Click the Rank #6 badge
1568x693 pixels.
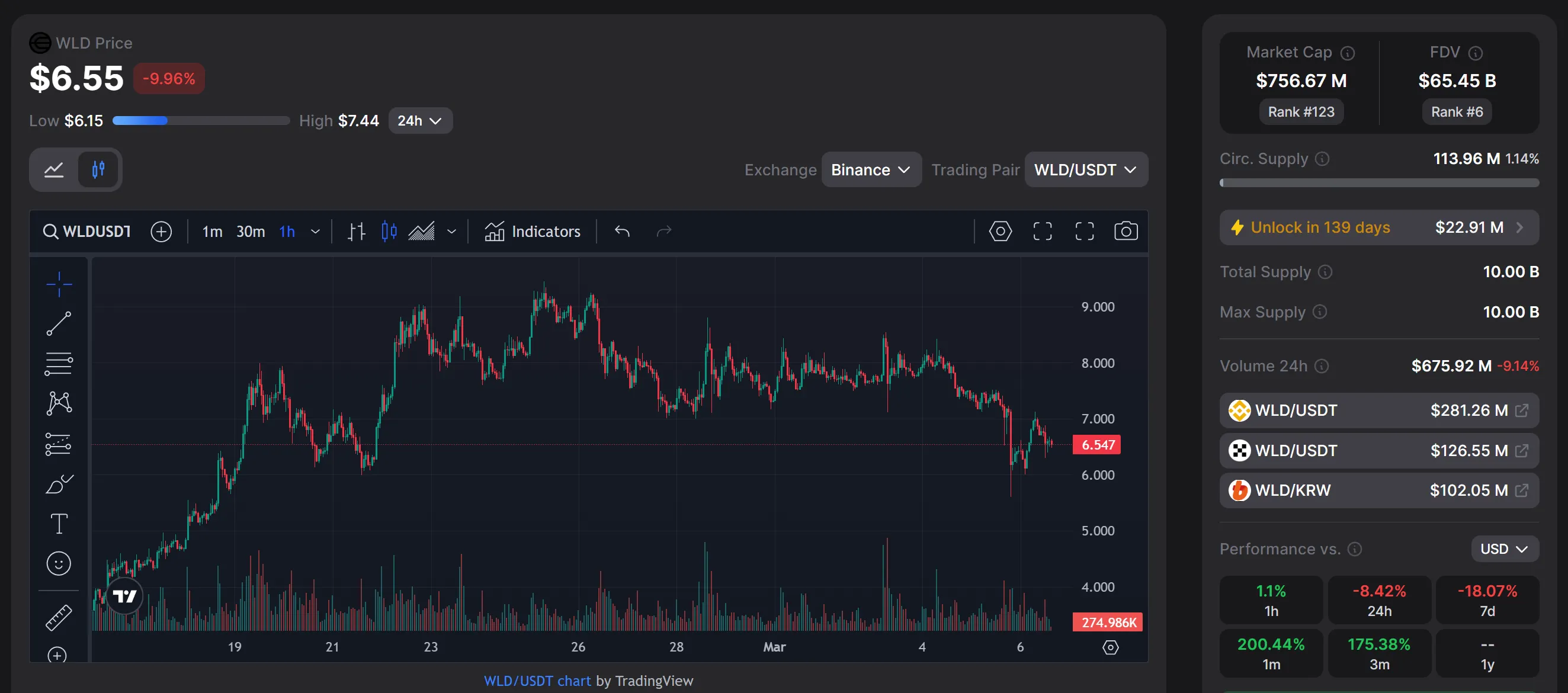pyautogui.click(x=1457, y=112)
